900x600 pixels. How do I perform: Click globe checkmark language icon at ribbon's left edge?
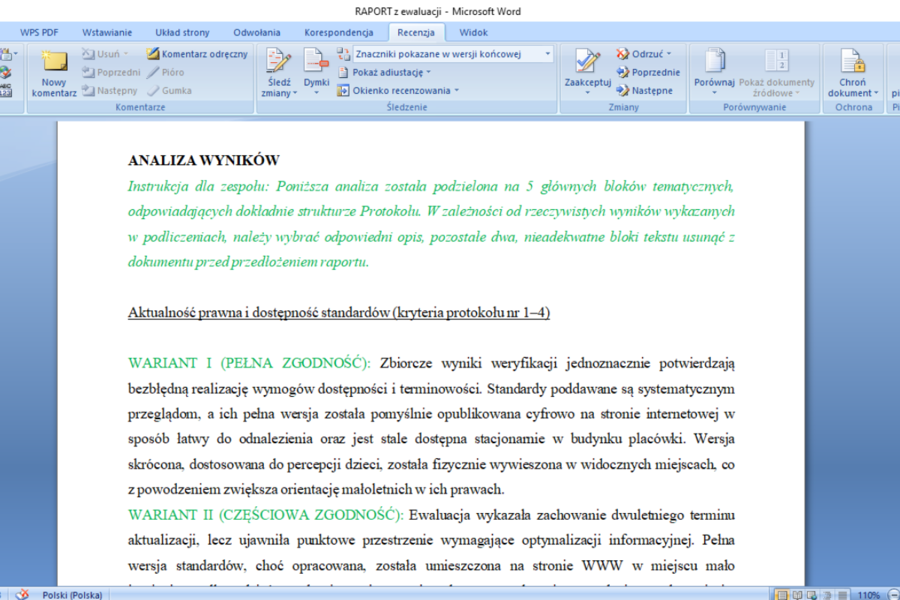point(6,72)
